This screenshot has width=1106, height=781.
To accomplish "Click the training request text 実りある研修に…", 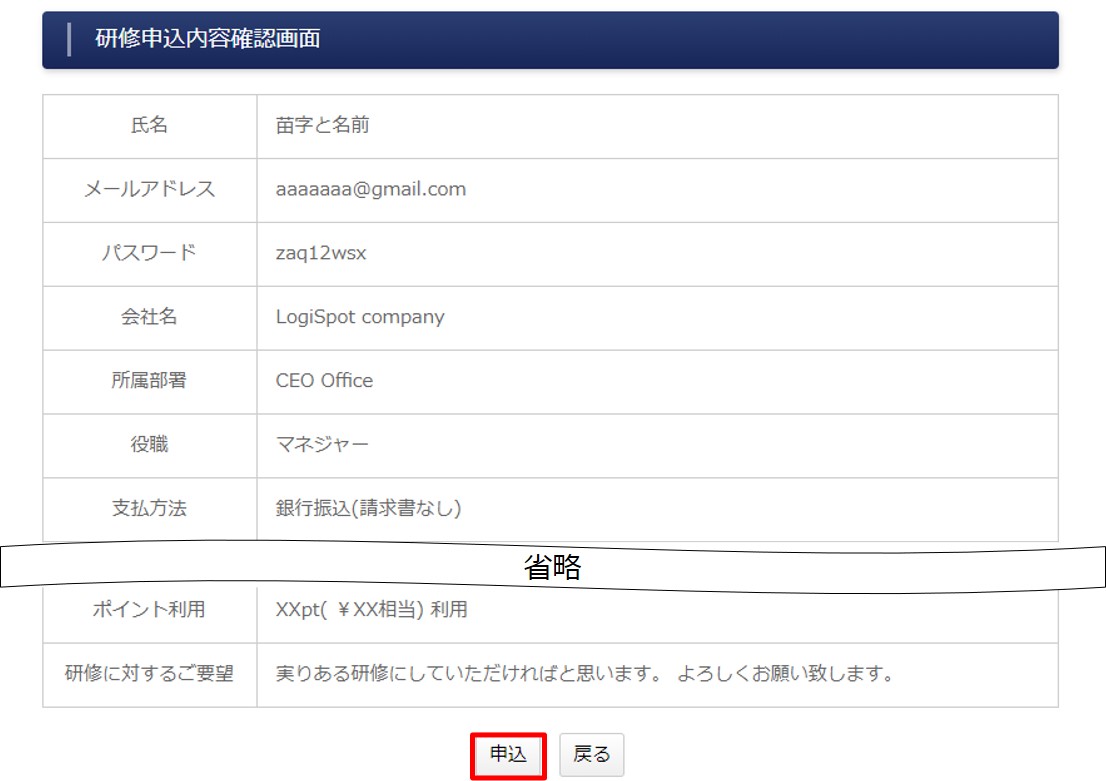I will (584, 674).
